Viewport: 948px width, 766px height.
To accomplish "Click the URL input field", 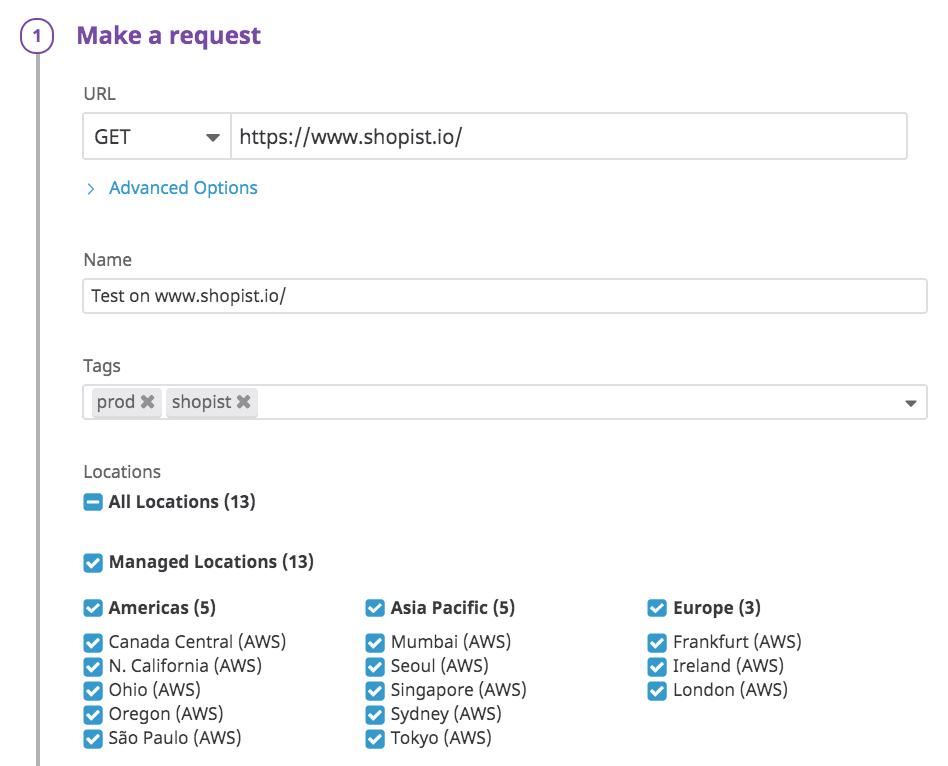I will point(568,137).
